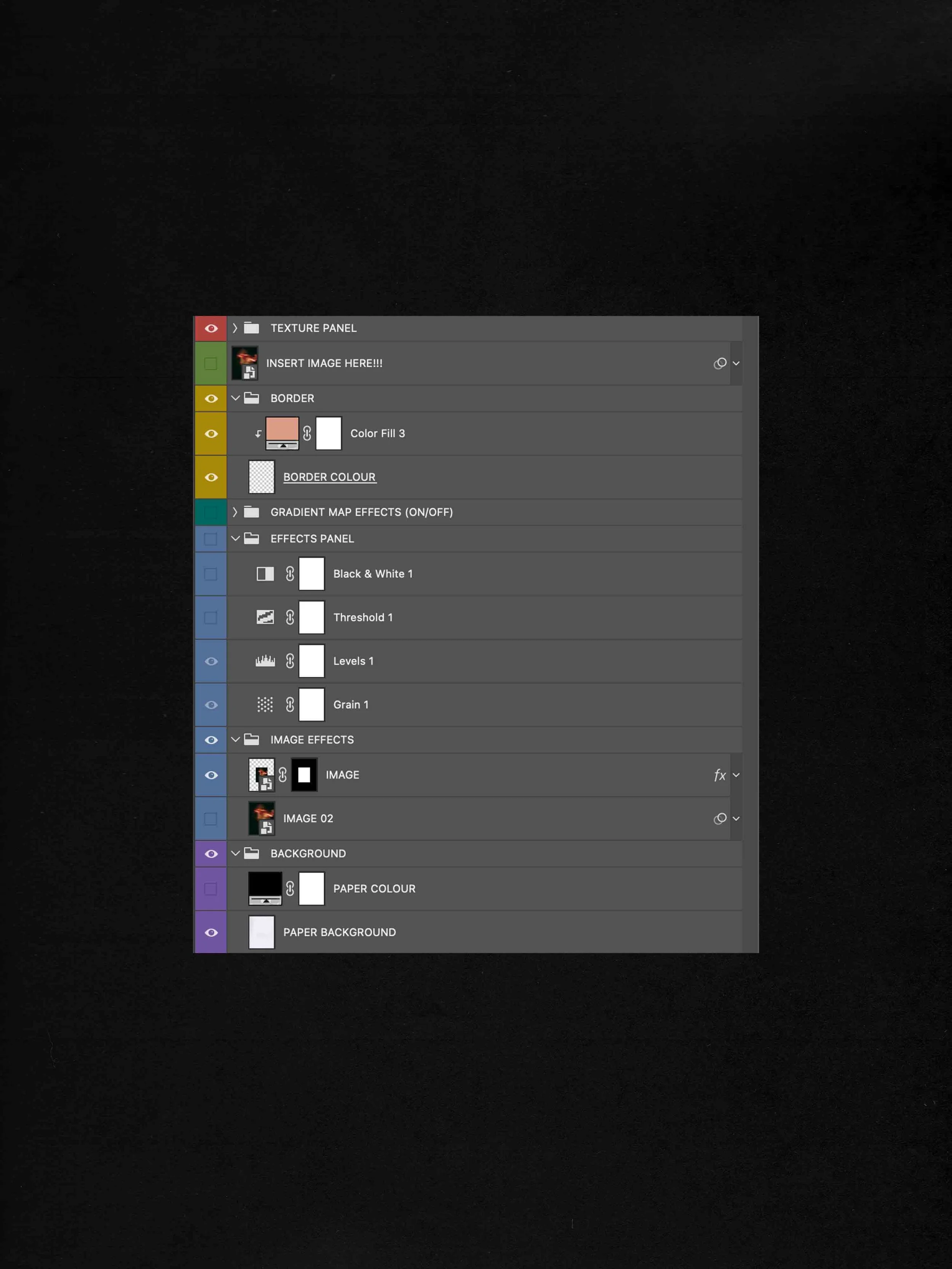952x1269 pixels.
Task: Toggle visibility of BORDER group
Action: click(211, 398)
